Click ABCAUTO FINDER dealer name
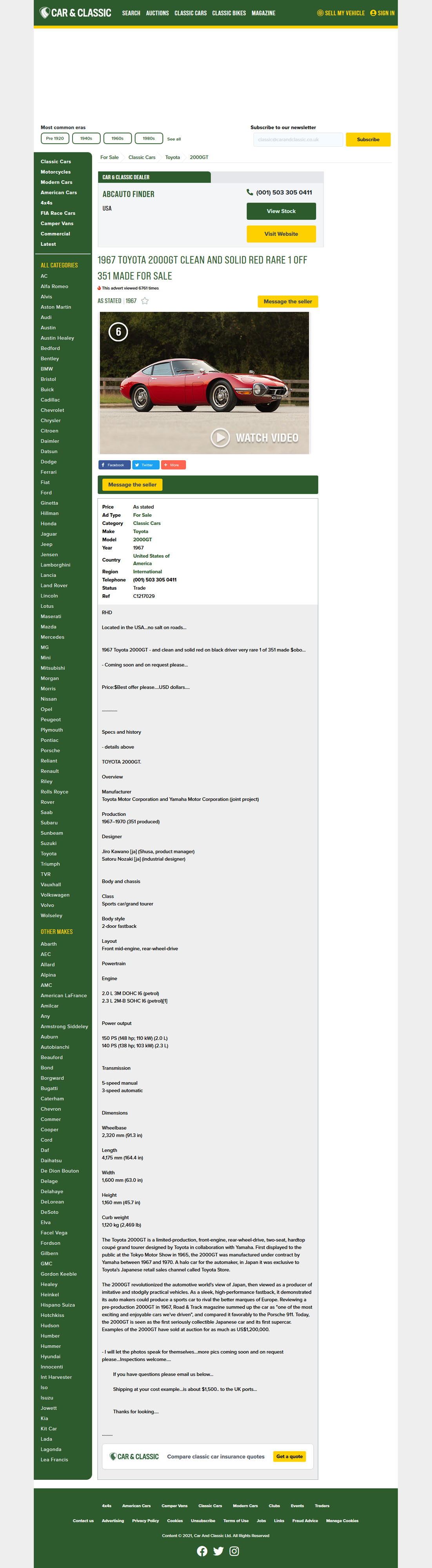This screenshot has height=1568, width=432. (128, 194)
